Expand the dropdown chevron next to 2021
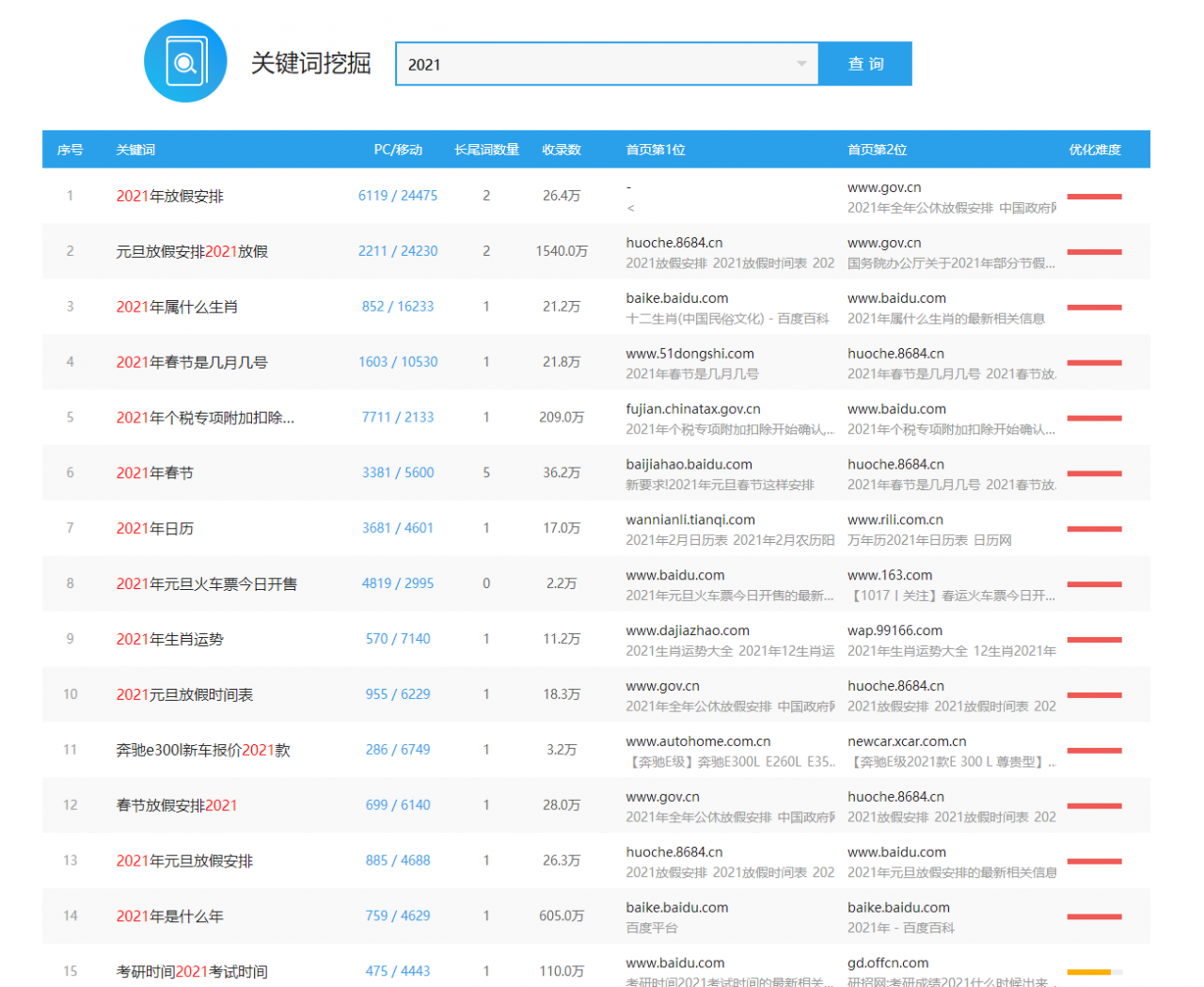This screenshot has width=1204, height=987. (801, 63)
